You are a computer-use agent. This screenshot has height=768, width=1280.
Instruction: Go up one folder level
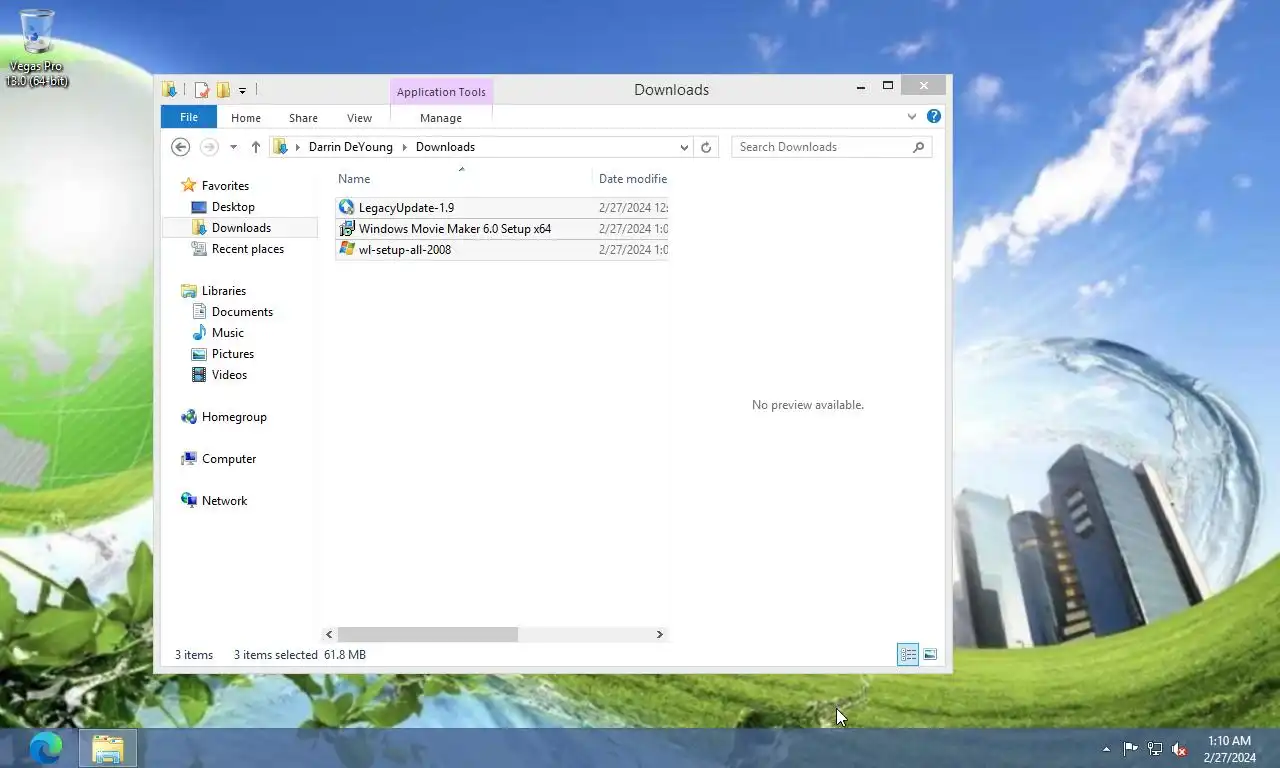[255, 147]
